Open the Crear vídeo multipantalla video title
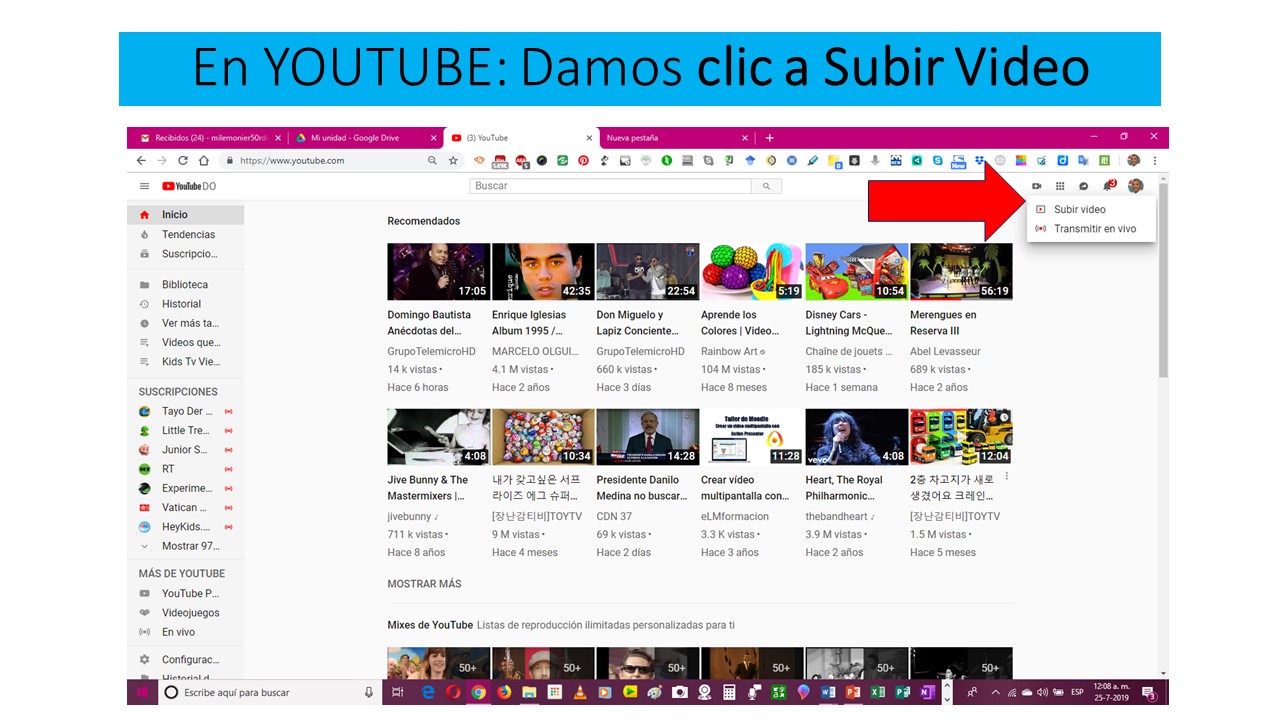 click(745, 488)
